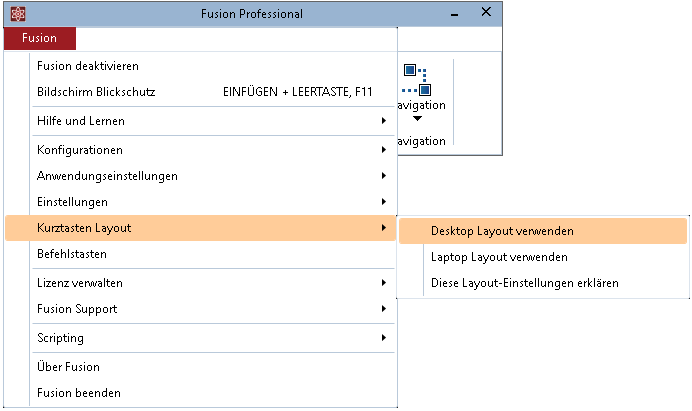Close the Fusion Professional window
This screenshot has height=411, width=692.
click(x=485, y=13)
